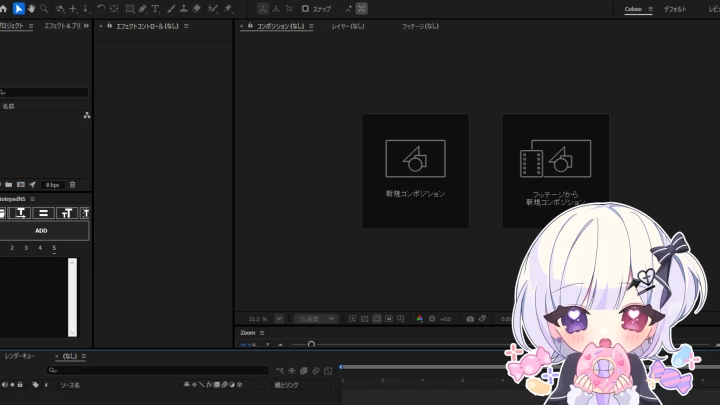Open the show channel RGB color icon

pyautogui.click(x=419, y=319)
